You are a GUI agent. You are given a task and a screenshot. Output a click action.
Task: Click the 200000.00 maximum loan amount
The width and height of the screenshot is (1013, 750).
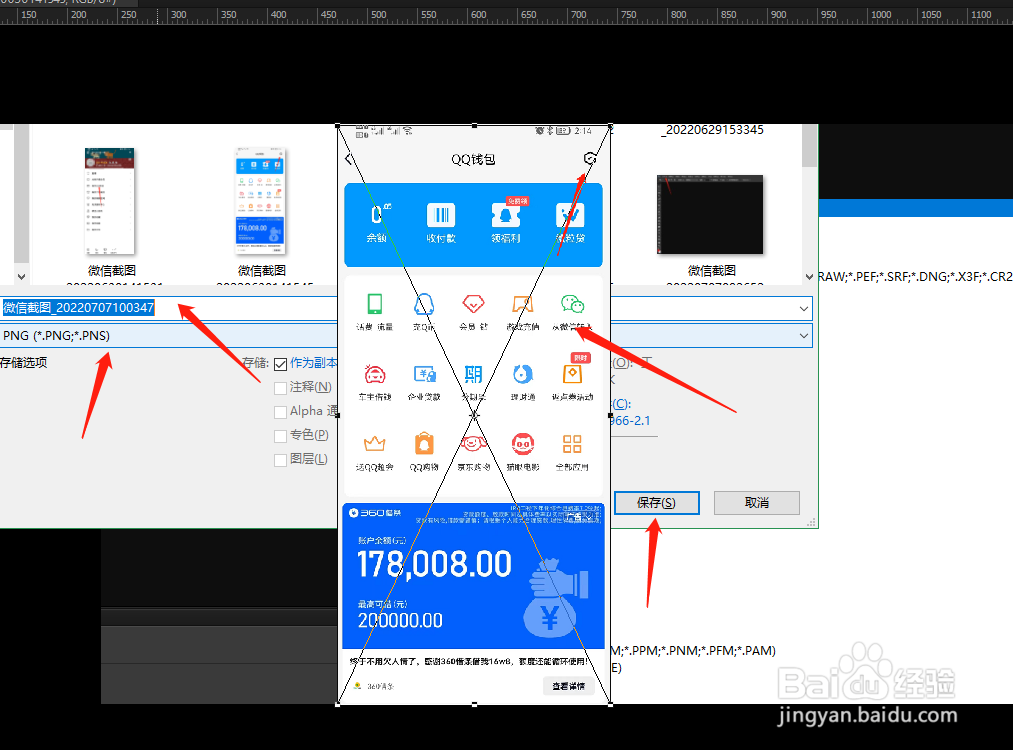(401, 621)
